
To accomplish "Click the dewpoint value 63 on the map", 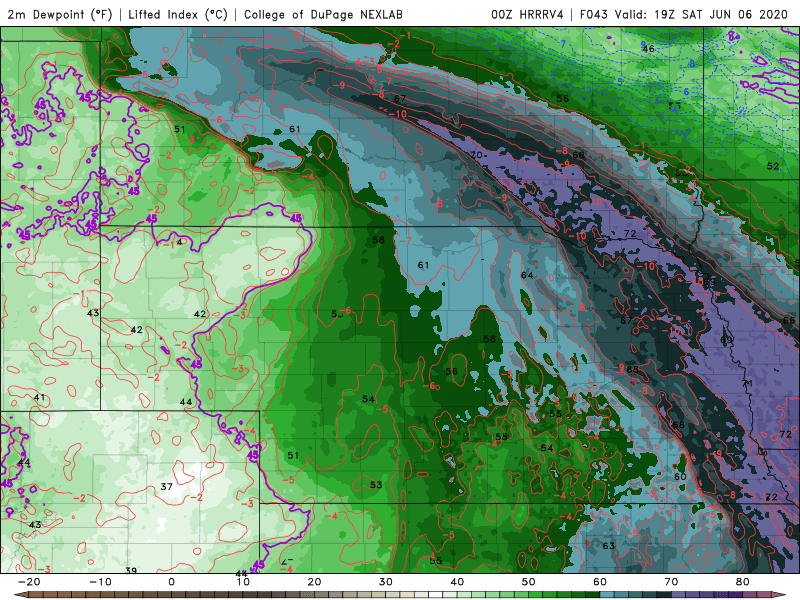I will point(609,546).
